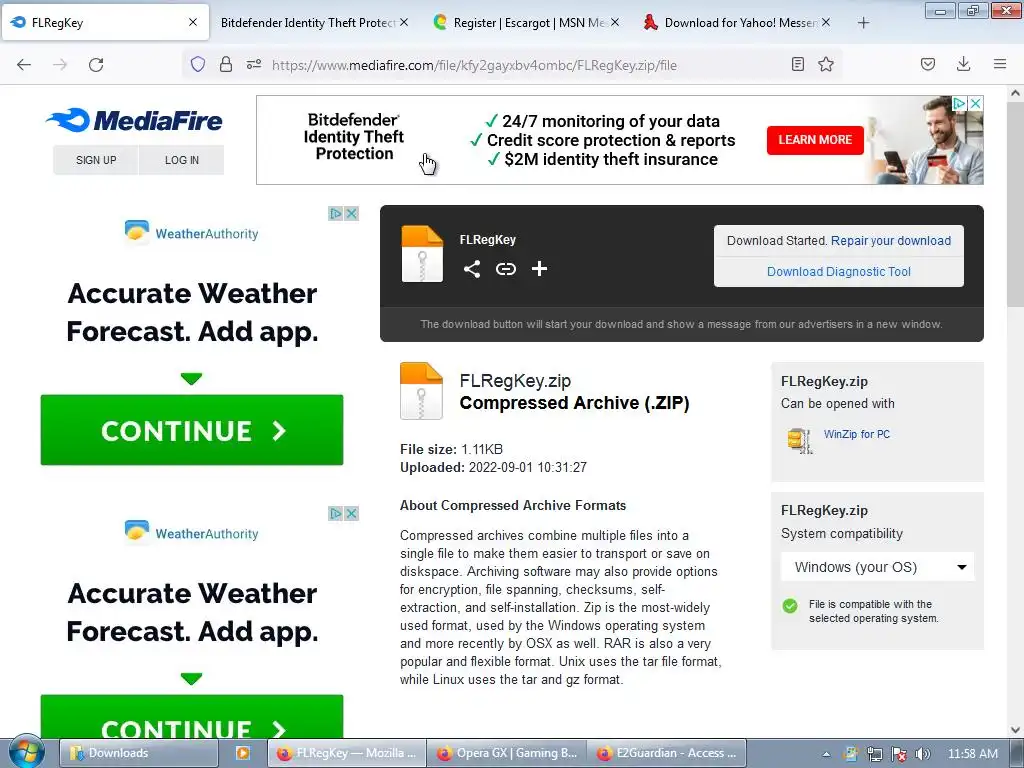Click Bitdefender Identity Theft Protection ad text
The width and height of the screenshot is (1024, 768).
point(353,137)
